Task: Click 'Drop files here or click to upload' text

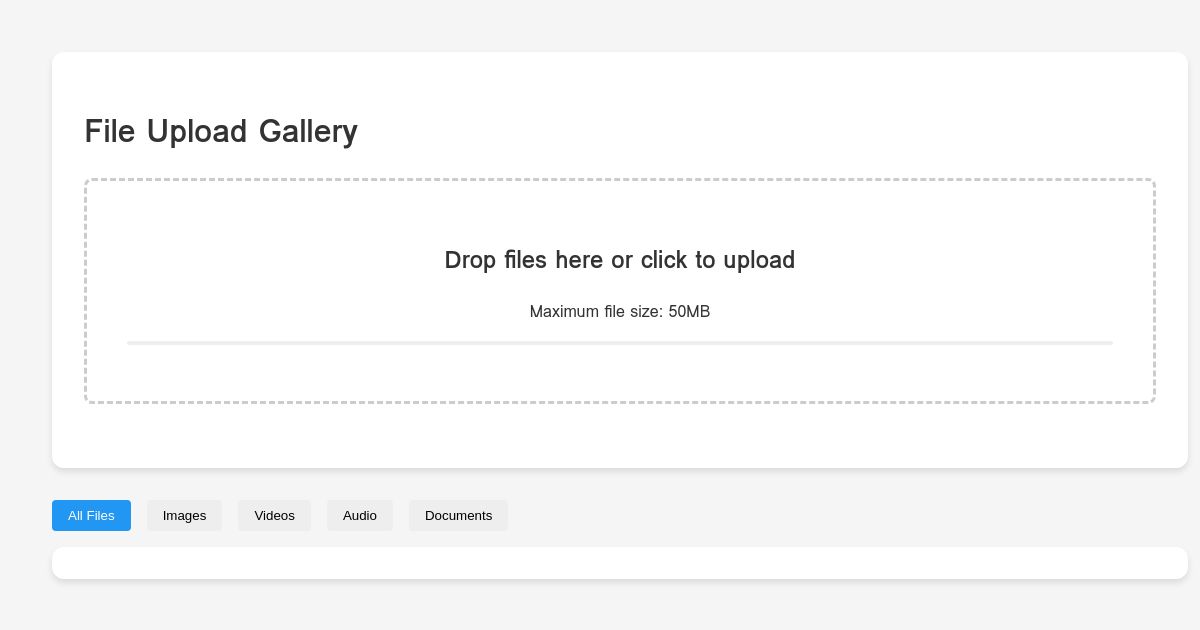Action: (x=619, y=260)
